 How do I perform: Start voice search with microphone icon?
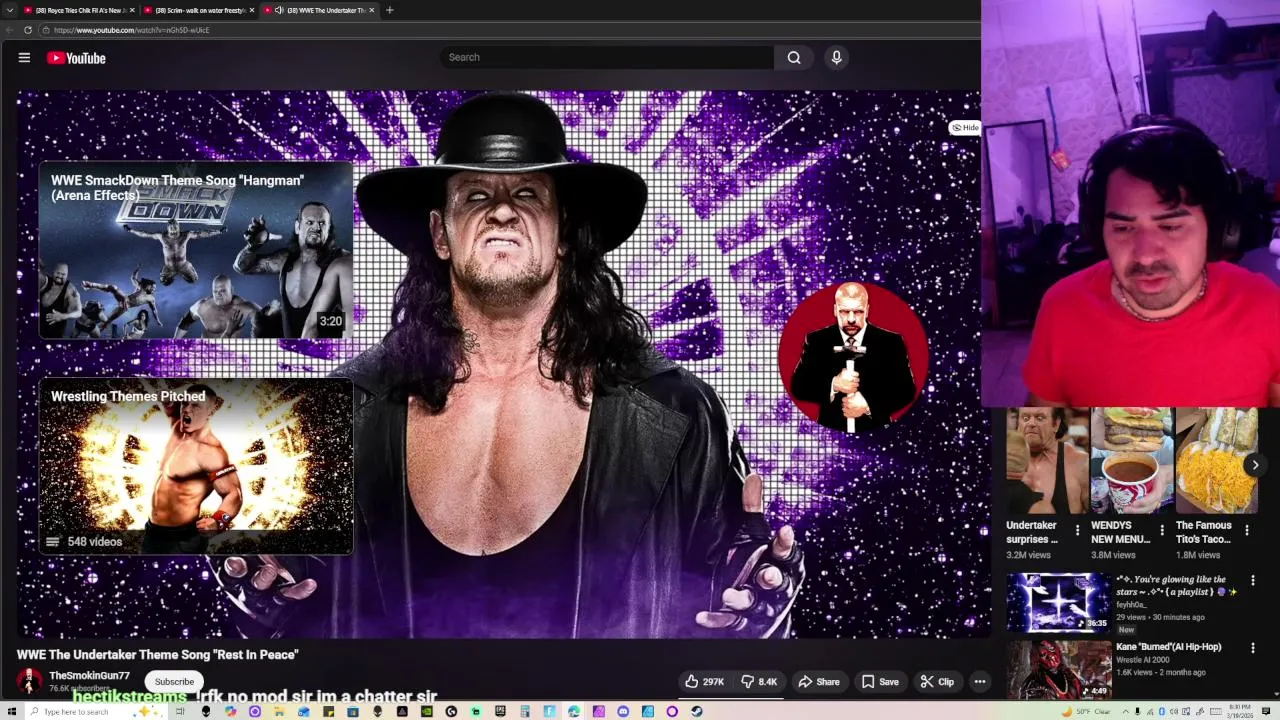pyautogui.click(x=837, y=57)
